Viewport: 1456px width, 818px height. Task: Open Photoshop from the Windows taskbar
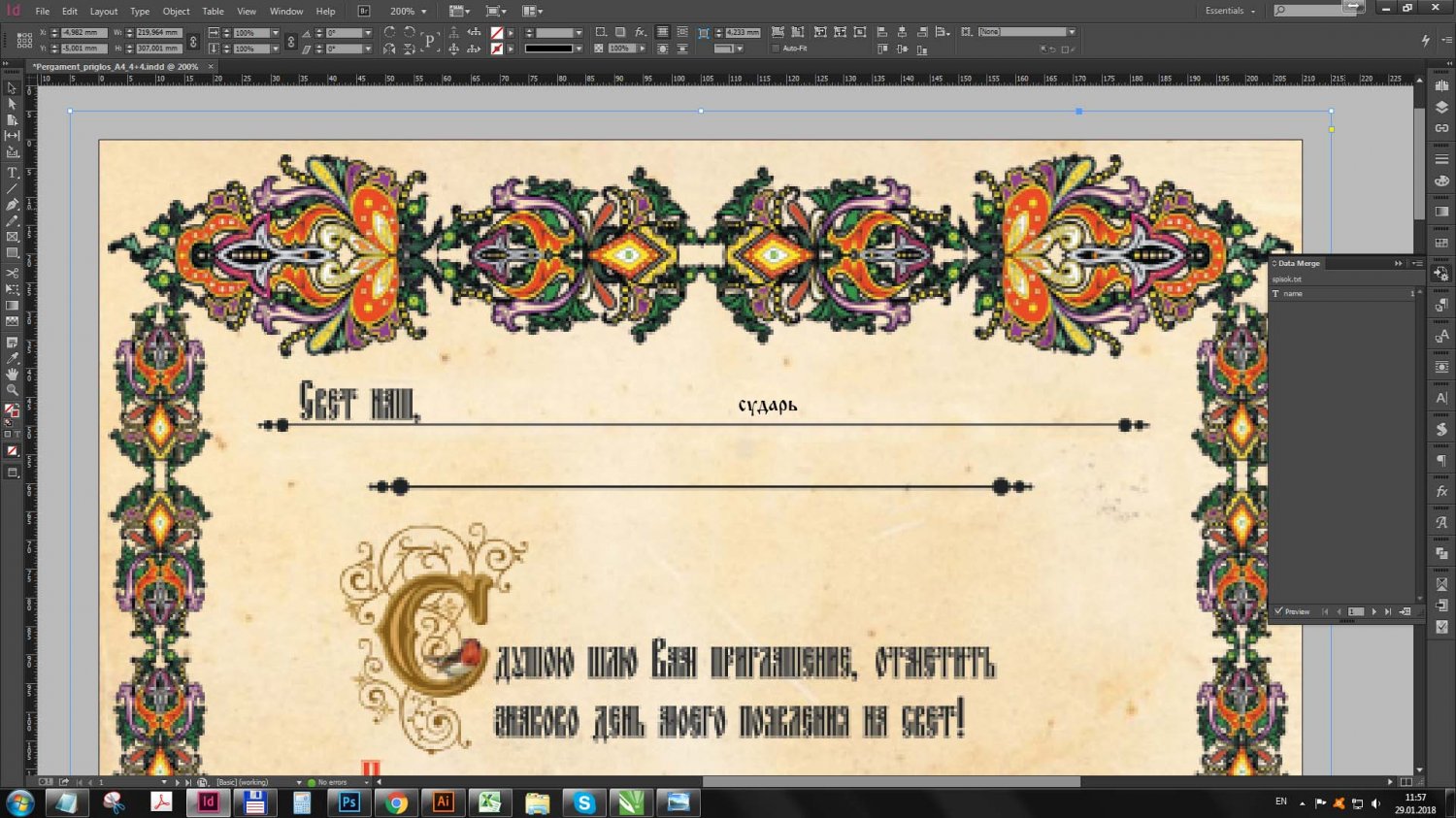349,802
